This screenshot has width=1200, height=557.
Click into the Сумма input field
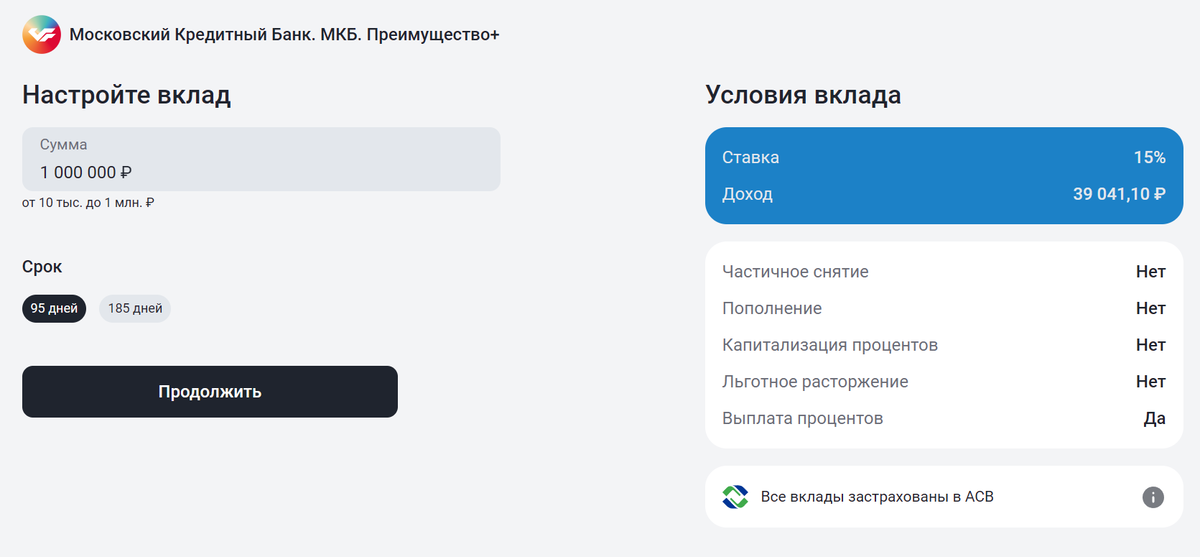(261, 160)
